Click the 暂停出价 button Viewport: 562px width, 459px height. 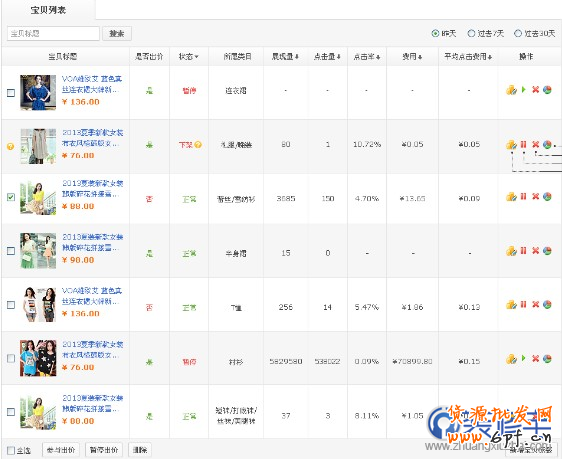coord(104,450)
